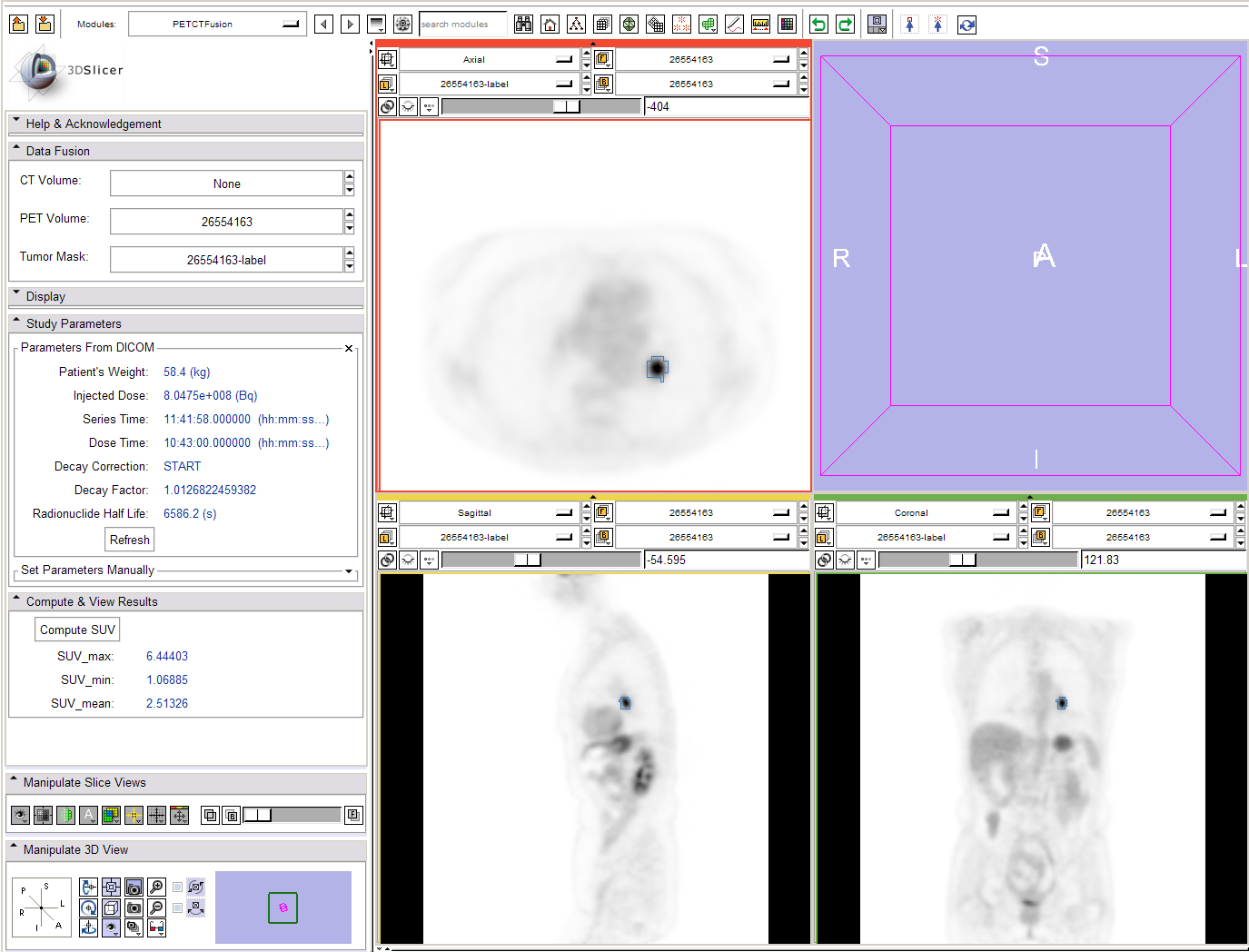Click the Color module icon in toolbar
Screen dimensions: 1249x952
click(x=787, y=25)
